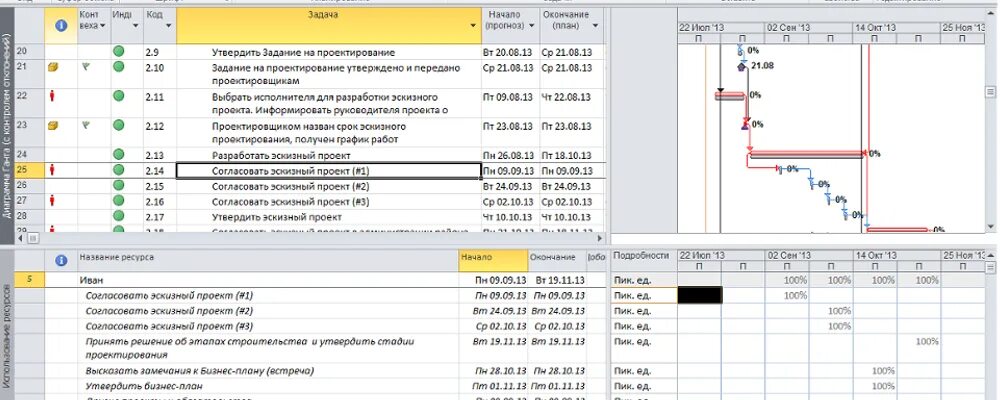Select row header 24

click(x=29, y=155)
